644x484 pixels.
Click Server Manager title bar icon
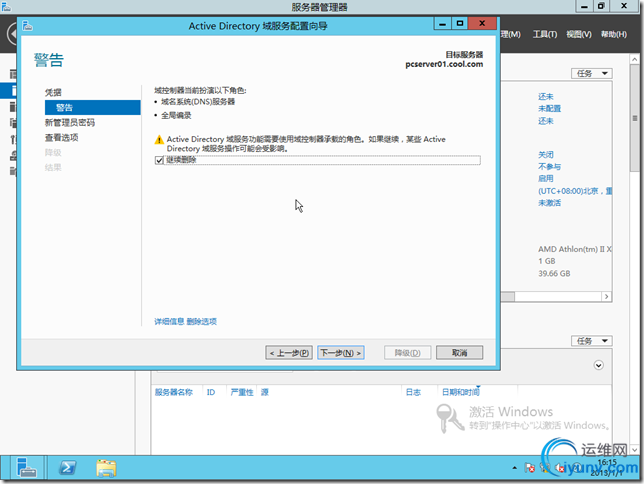tap(6, 6)
